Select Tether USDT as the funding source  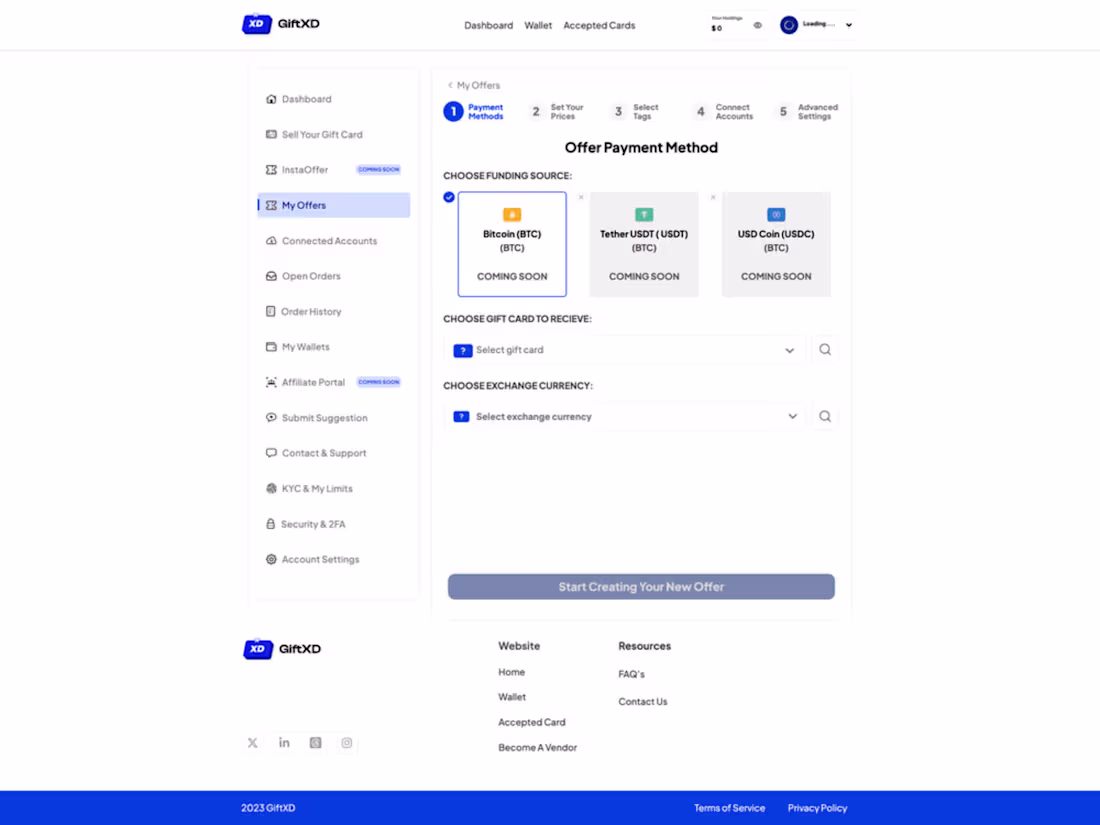click(644, 244)
